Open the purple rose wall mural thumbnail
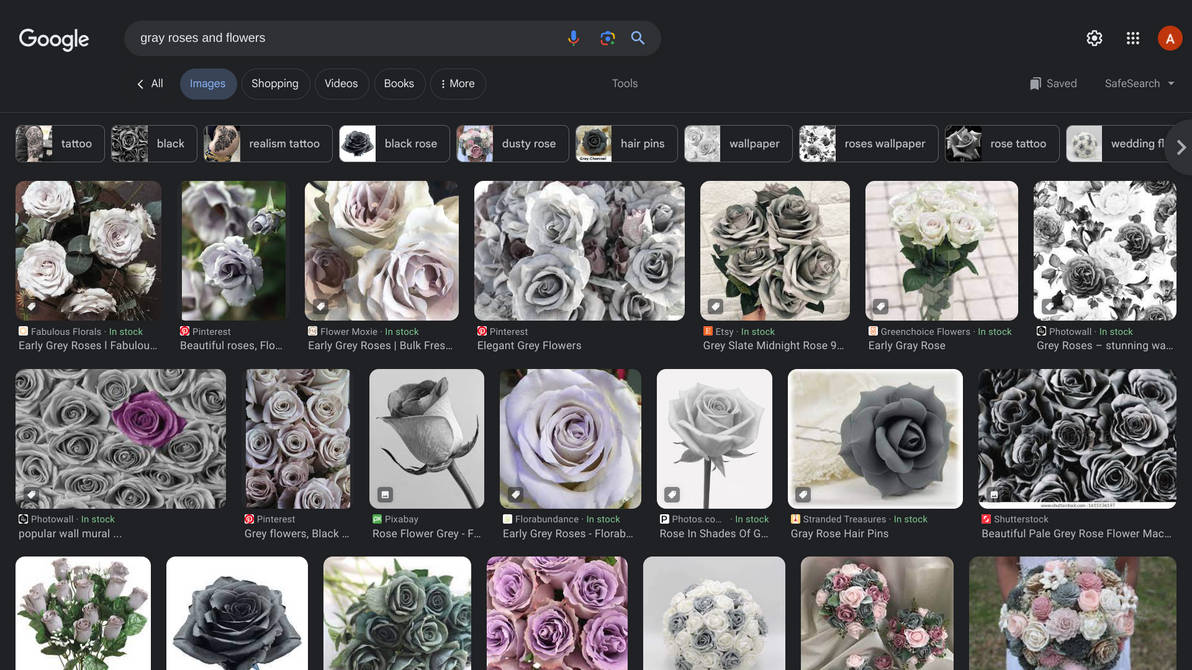 pos(121,439)
